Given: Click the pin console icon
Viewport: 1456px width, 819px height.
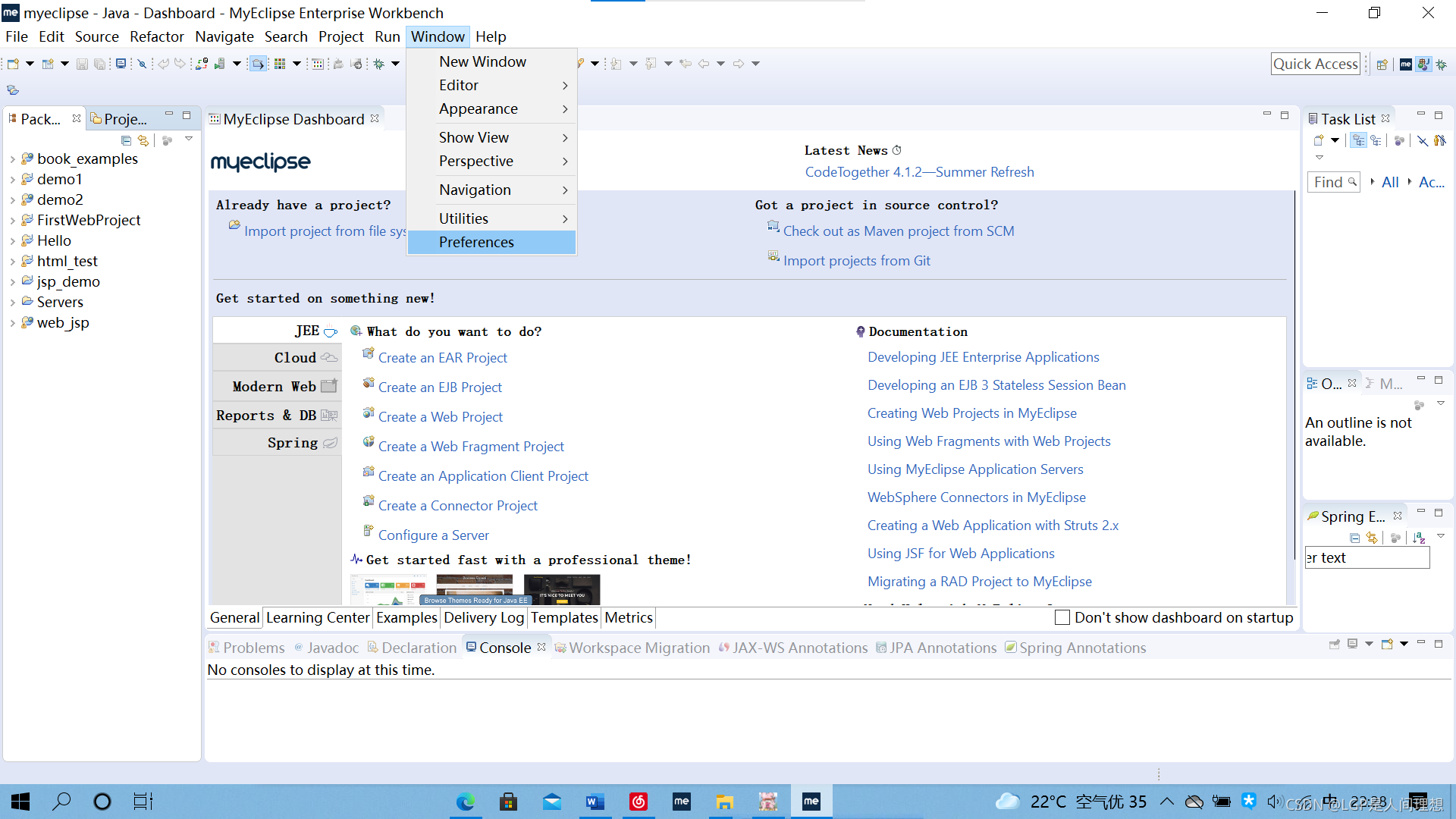Looking at the screenshot, I should pyautogui.click(x=1335, y=644).
